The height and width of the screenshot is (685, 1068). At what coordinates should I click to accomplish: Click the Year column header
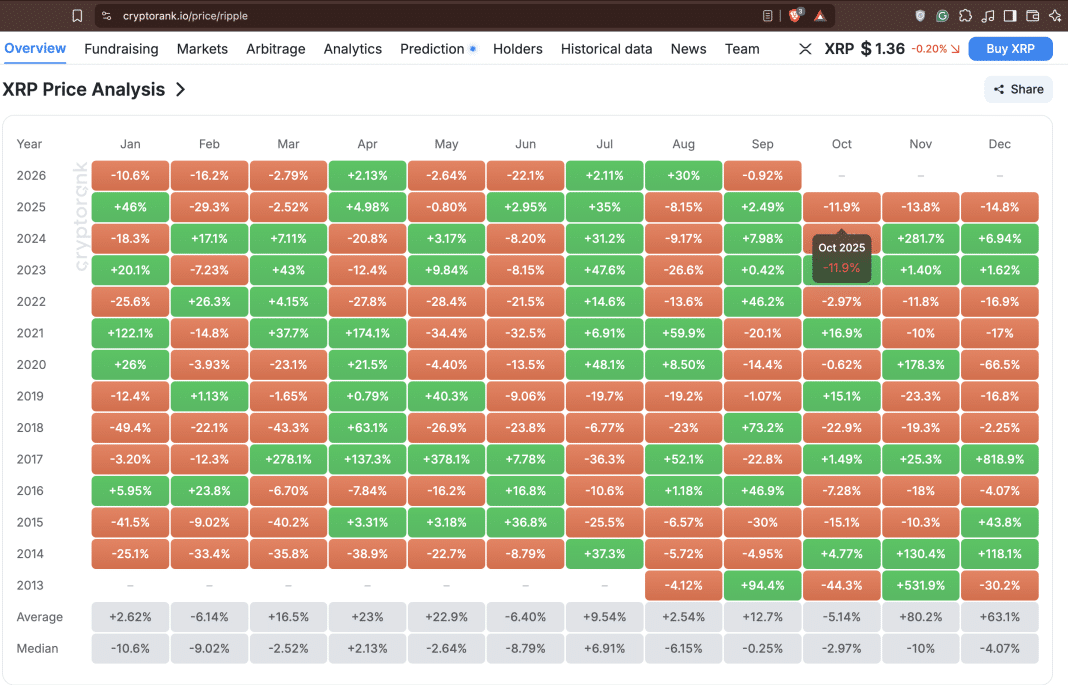(x=29, y=144)
